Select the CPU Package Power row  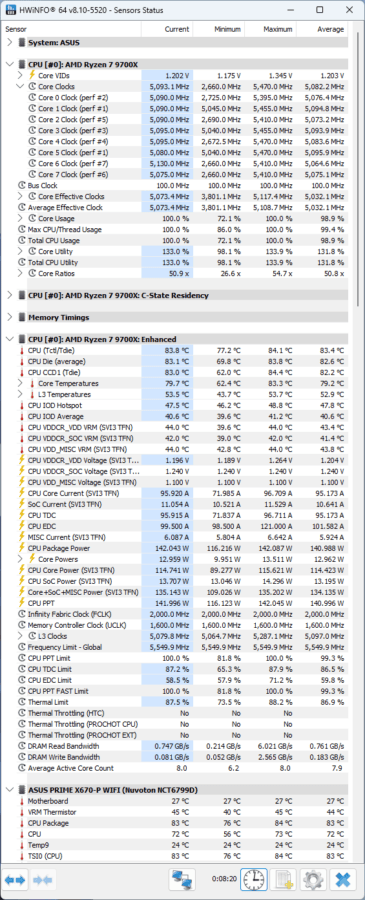point(175,549)
